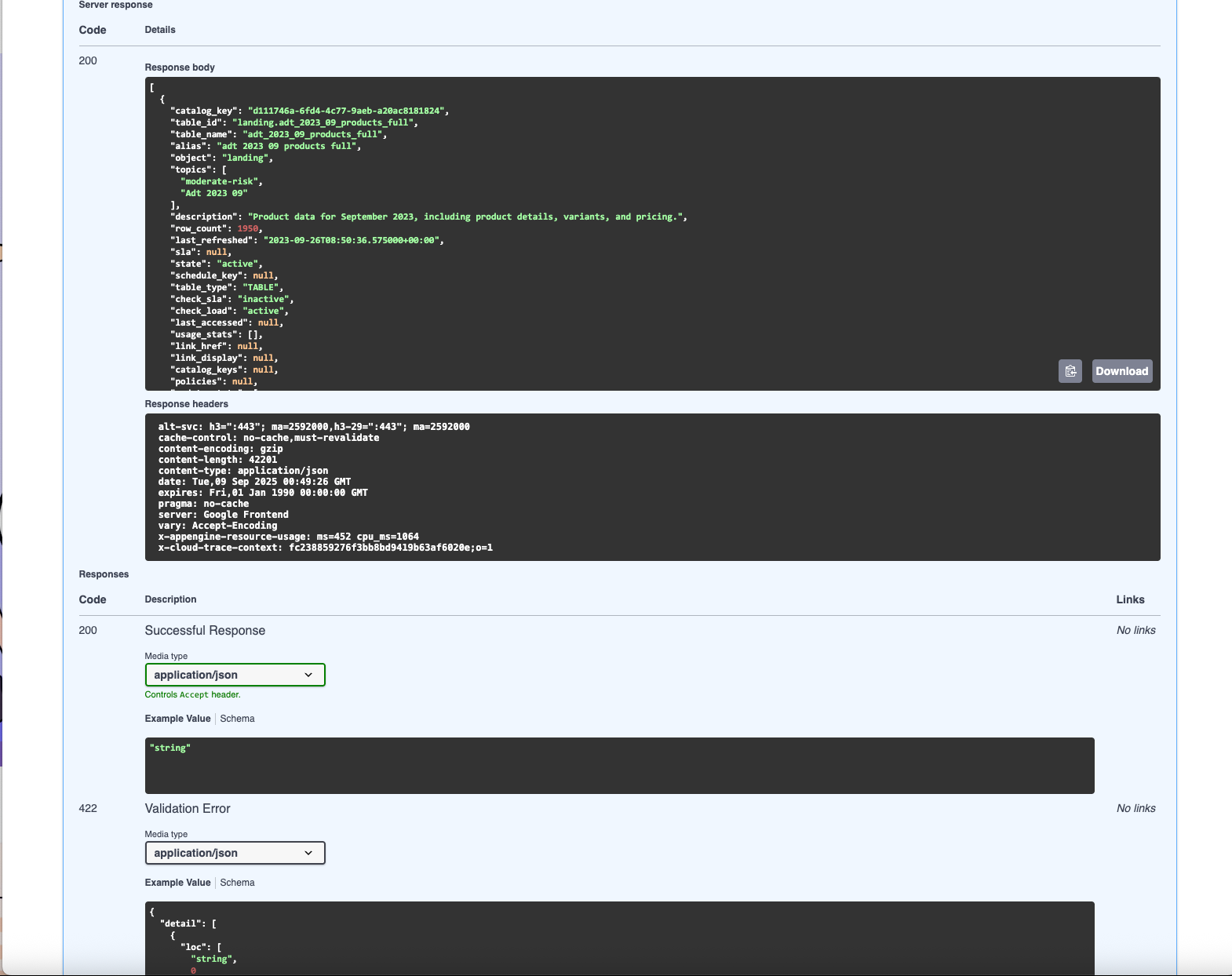1232x976 pixels.
Task: Click the content-type header line
Action: [x=243, y=471]
